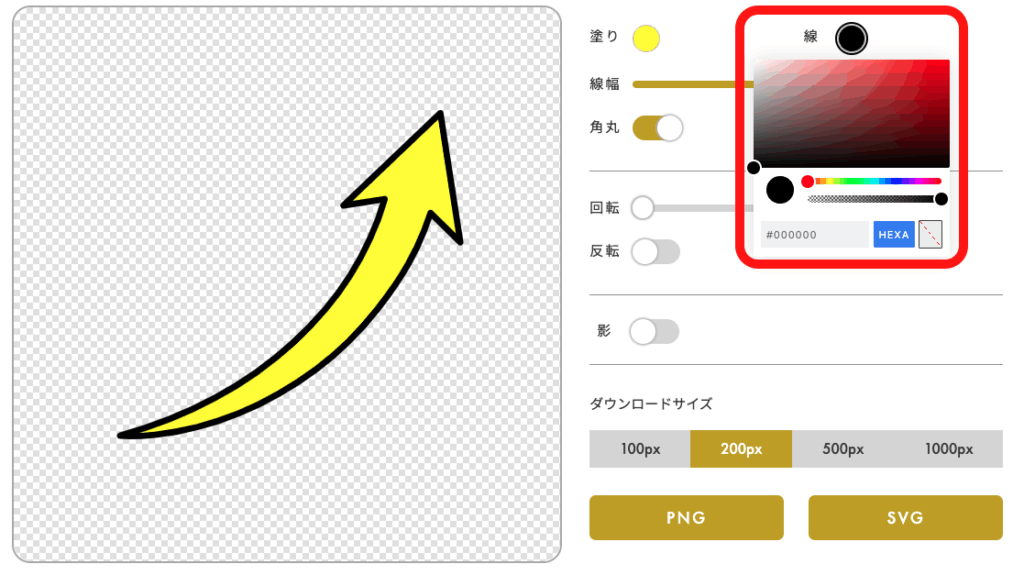Click the HEXA color format button
The height and width of the screenshot is (575, 1024).
click(x=894, y=235)
